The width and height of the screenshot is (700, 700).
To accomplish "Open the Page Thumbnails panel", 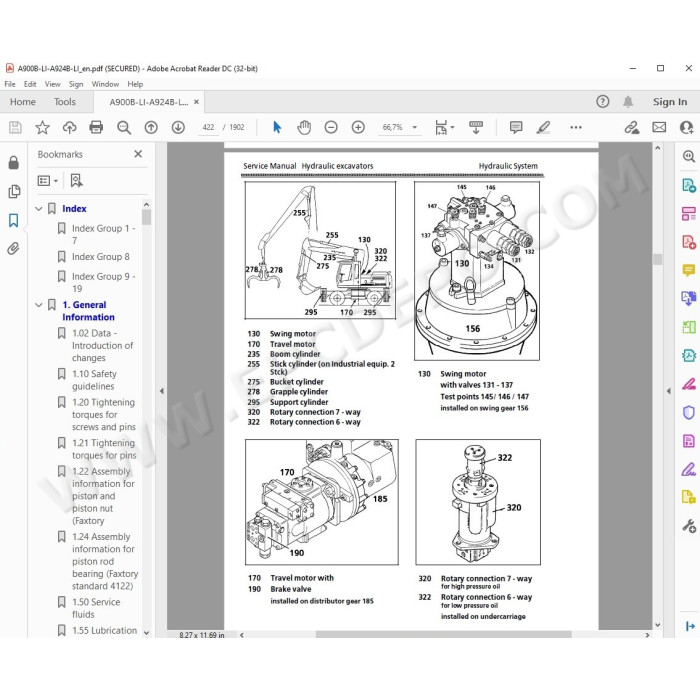I will 14,192.
